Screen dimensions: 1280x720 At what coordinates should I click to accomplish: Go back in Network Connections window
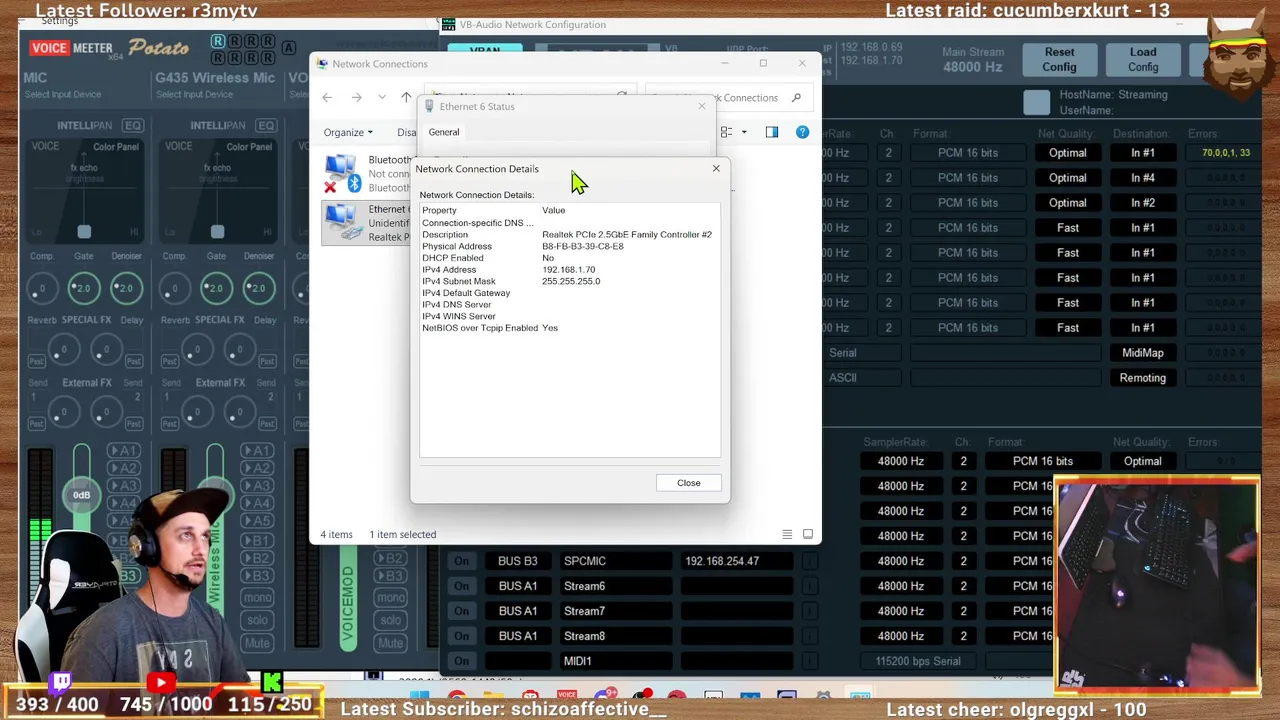coord(327,97)
